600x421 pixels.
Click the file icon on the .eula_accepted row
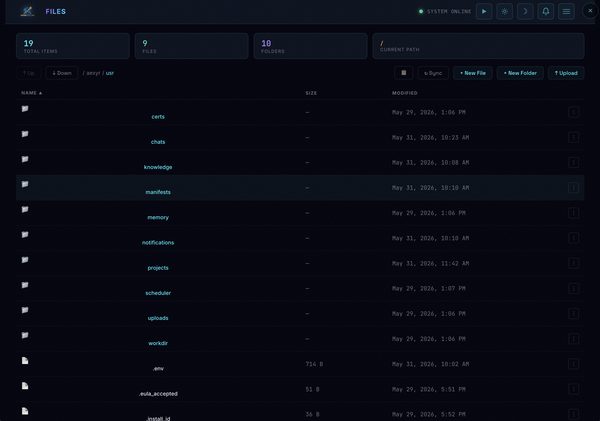tap(25, 386)
